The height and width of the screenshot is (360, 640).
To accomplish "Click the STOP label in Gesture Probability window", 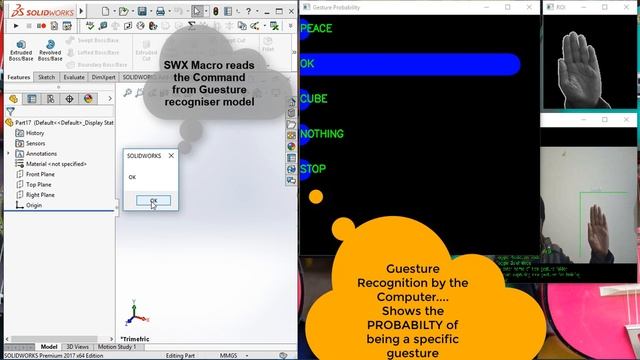I will click(313, 169).
